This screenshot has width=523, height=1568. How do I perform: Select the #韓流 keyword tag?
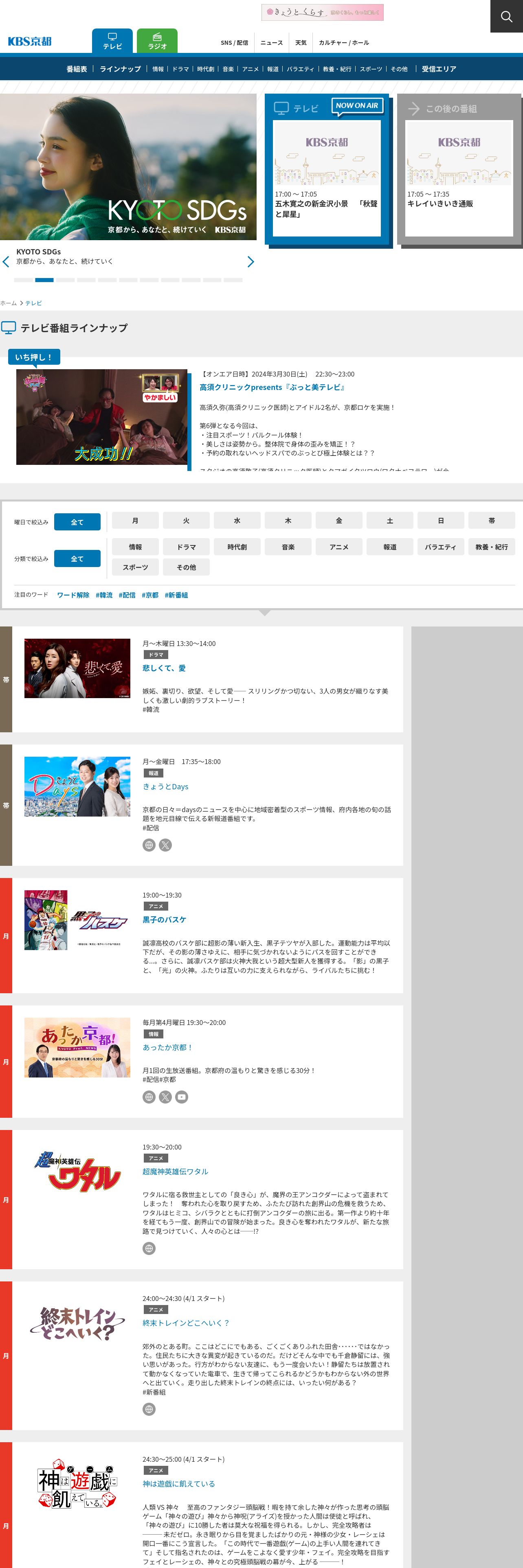point(104,595)
